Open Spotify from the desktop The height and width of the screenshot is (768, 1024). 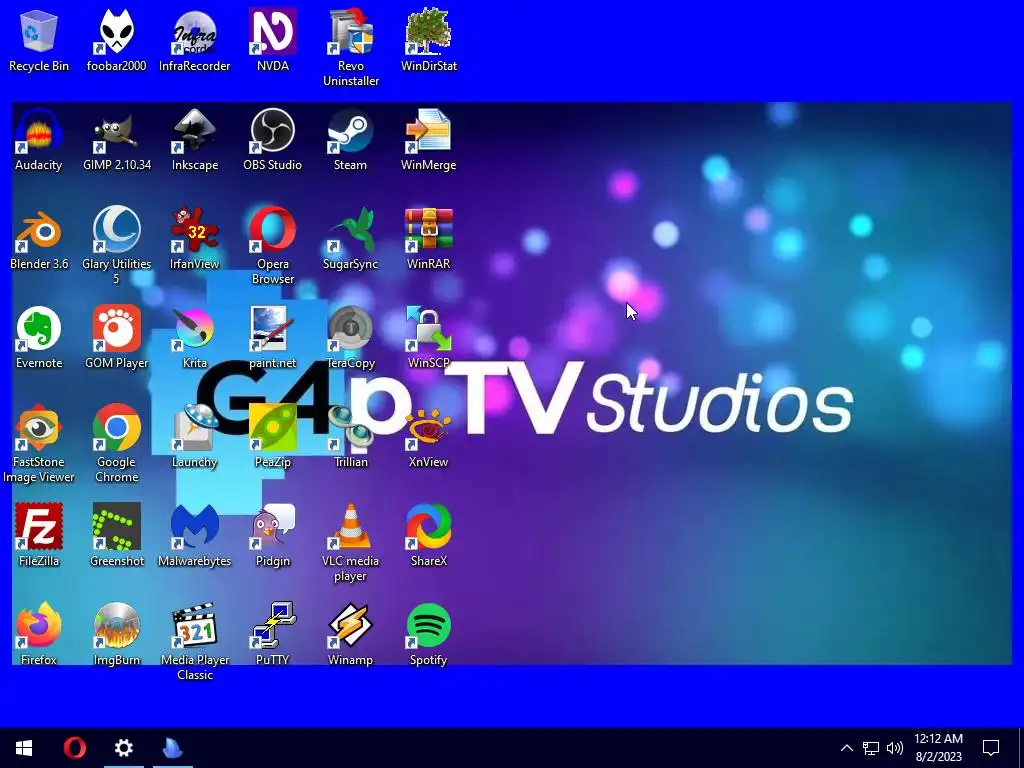click(428, 635)
